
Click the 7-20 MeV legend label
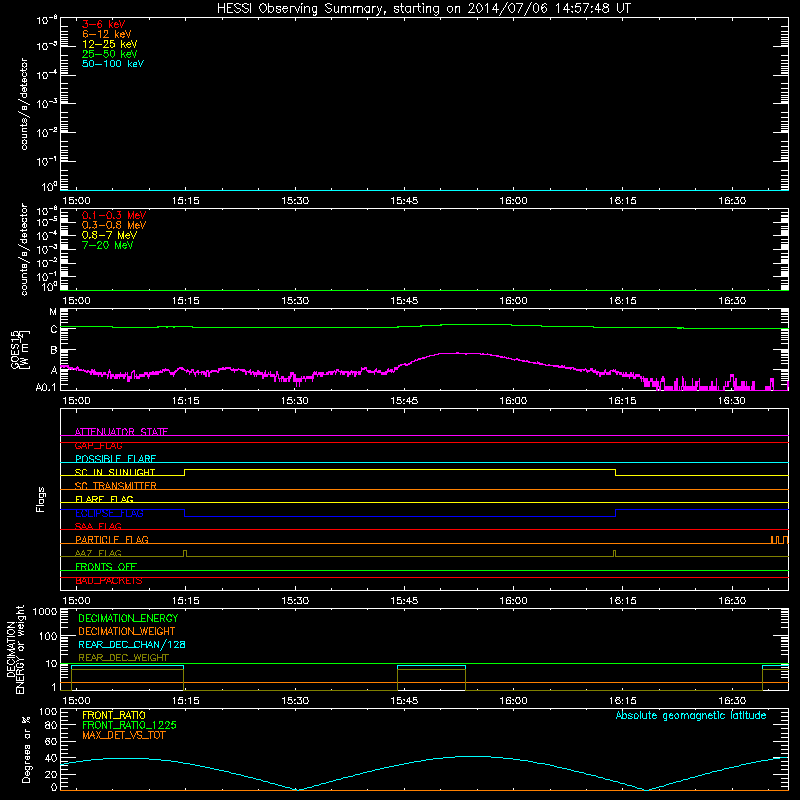(x=107, y=245)
